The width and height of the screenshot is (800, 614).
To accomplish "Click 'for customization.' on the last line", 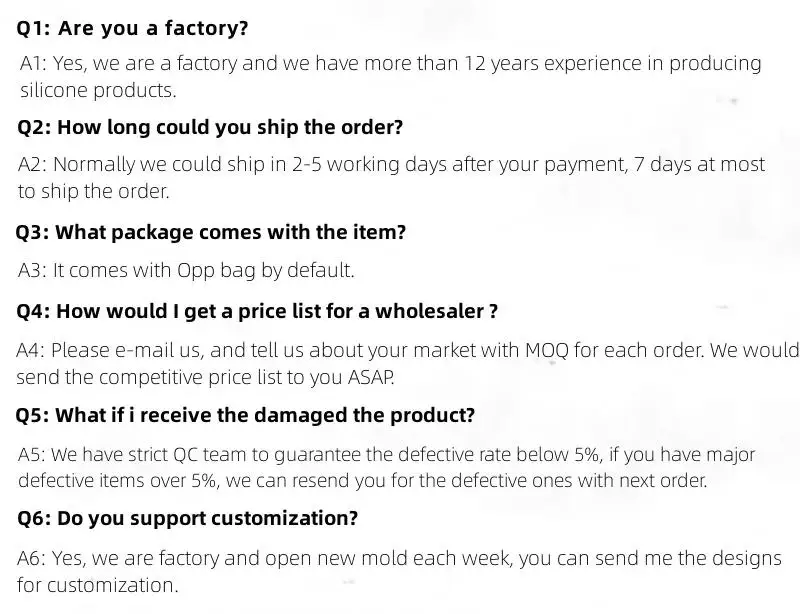I will [x=98, y=586].
